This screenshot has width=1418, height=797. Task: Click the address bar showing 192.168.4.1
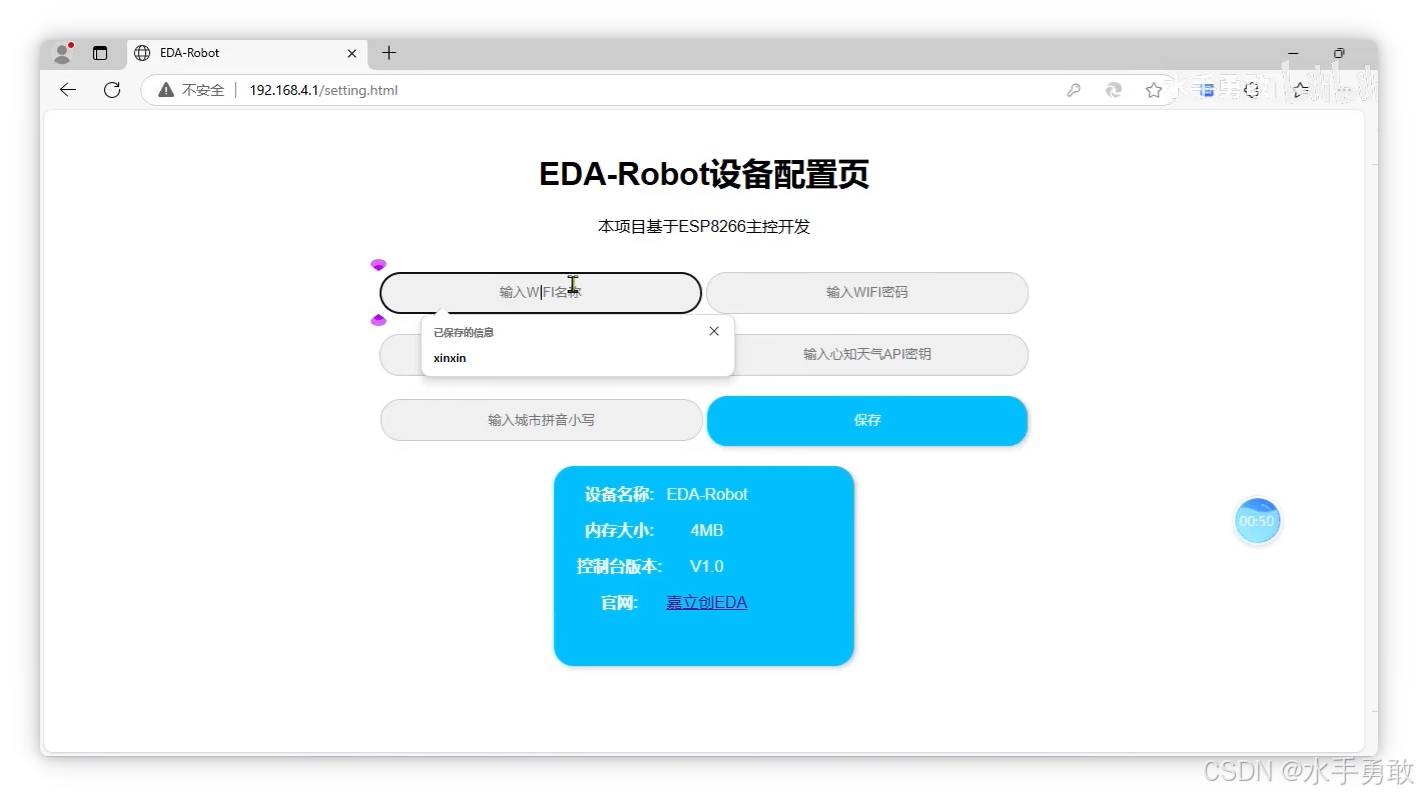pyautogui.click(x=321, y=89)
